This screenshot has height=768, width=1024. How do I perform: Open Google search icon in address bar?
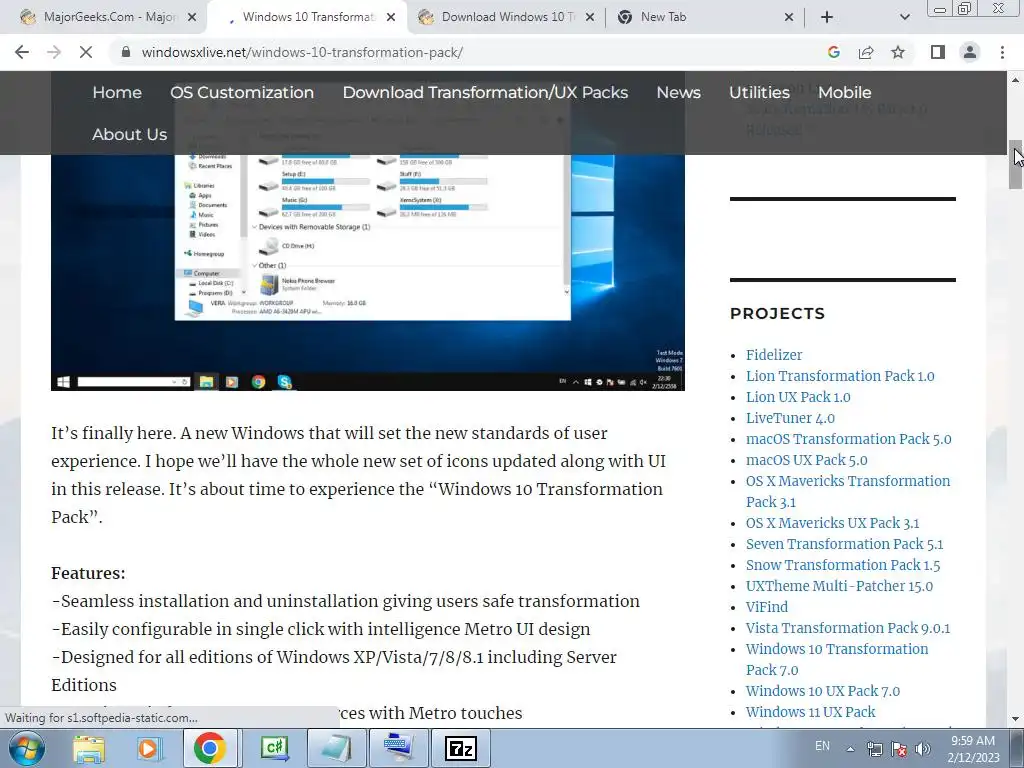[833, 52]
